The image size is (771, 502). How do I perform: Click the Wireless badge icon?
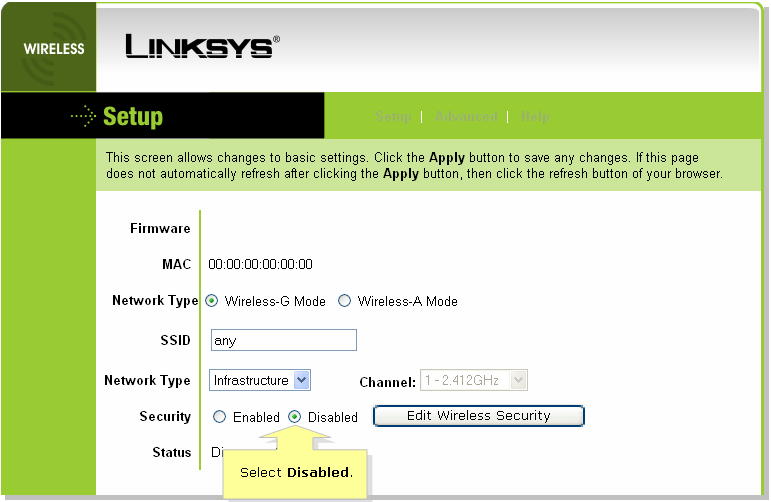tap(49, 47)
